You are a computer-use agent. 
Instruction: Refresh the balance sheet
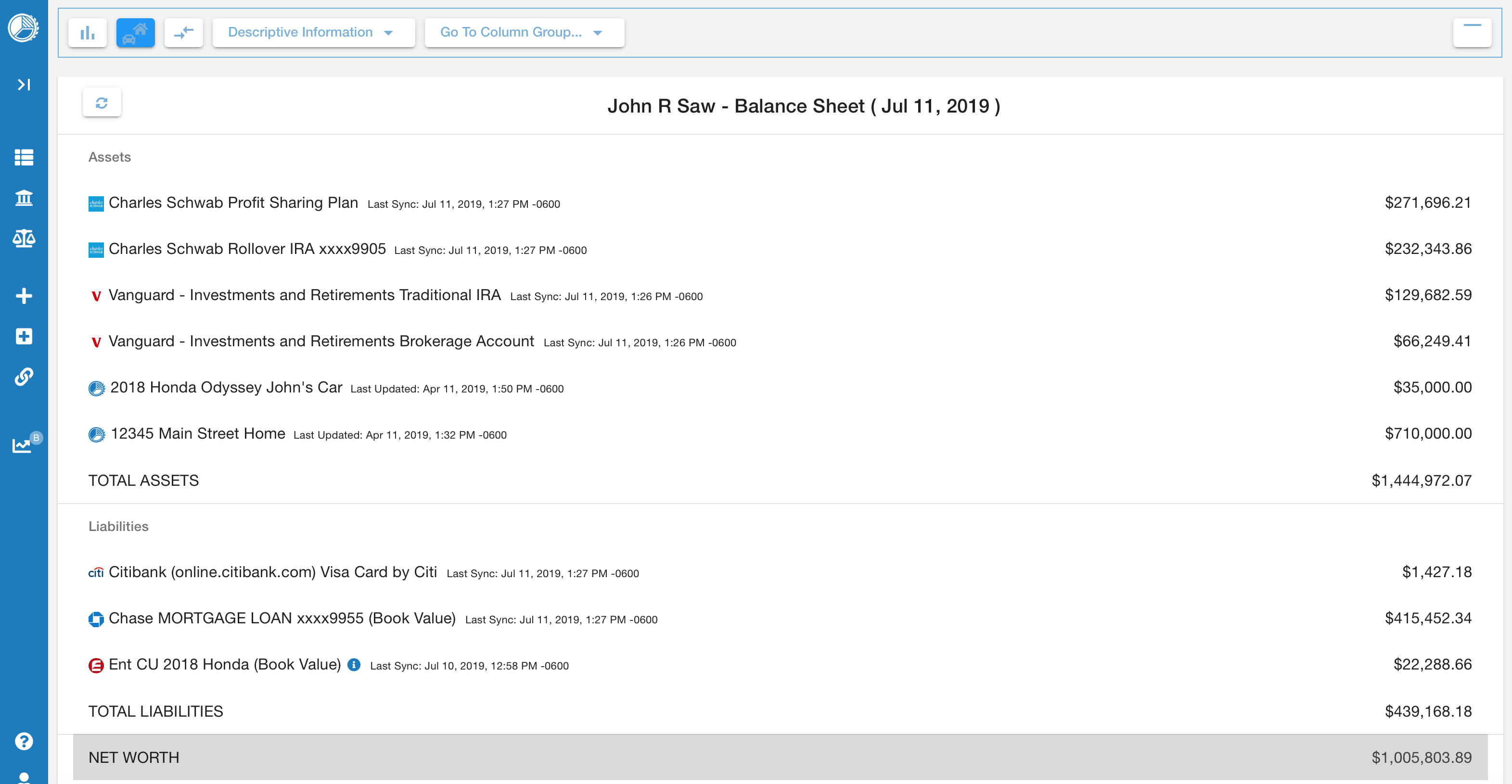[x=102, y=103]
